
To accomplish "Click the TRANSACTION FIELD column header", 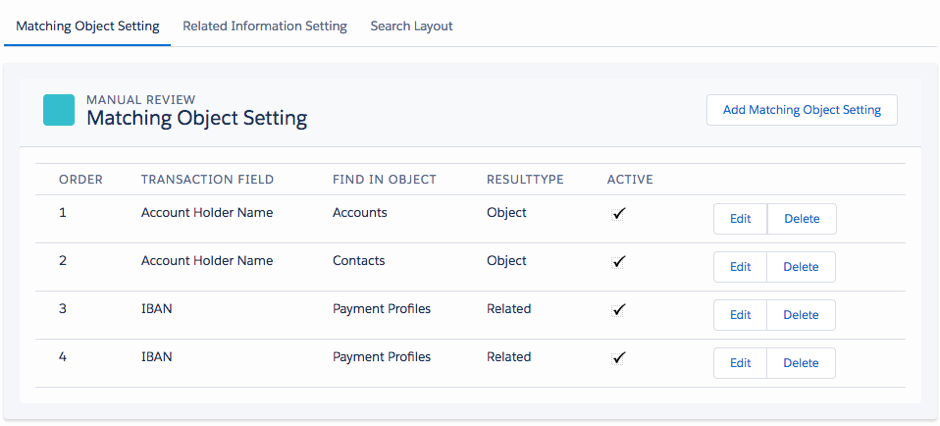I will 207,180.
